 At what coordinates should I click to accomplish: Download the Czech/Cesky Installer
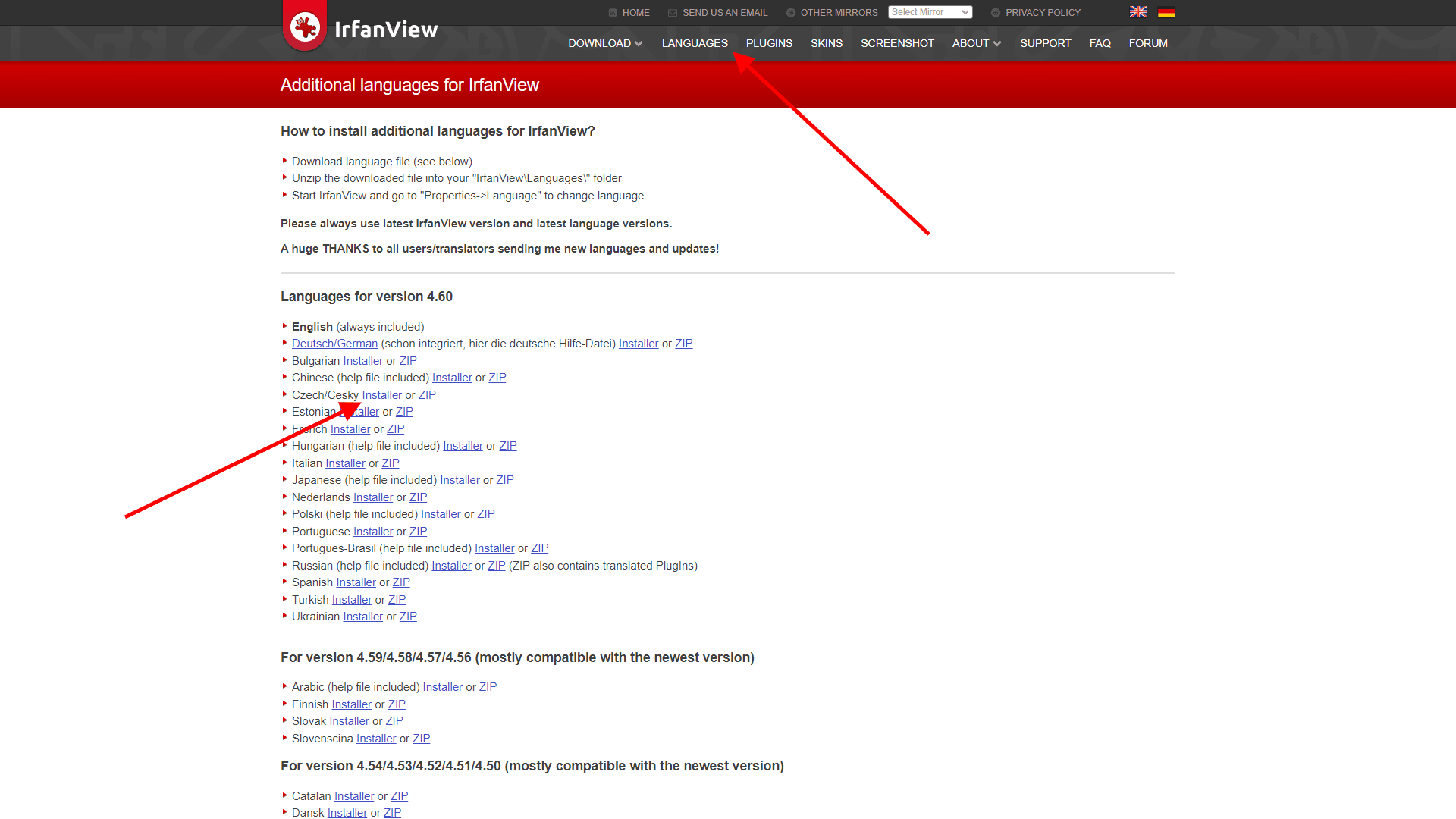pos(381,395)
